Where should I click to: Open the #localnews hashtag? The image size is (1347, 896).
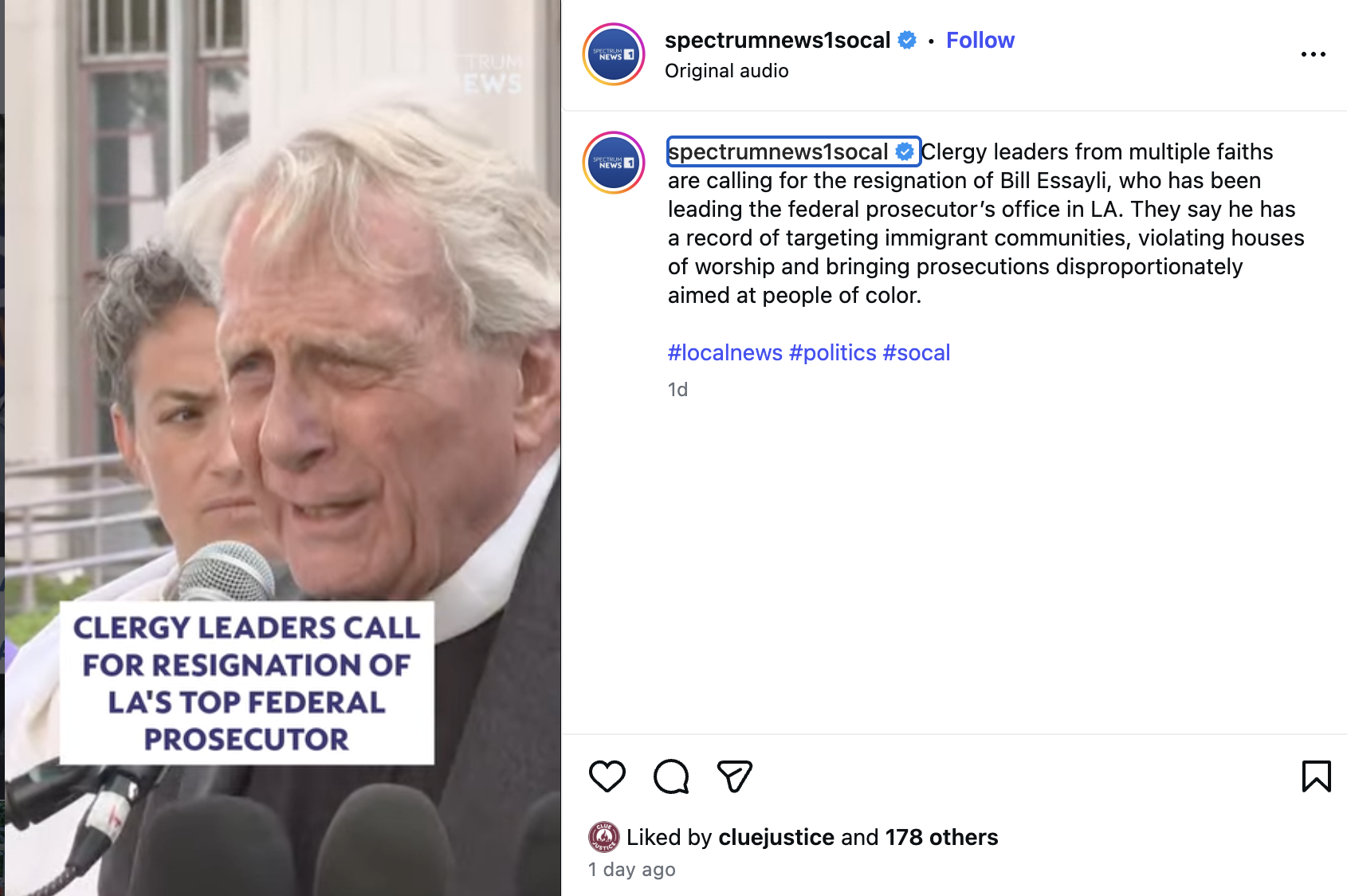(725, 352)
